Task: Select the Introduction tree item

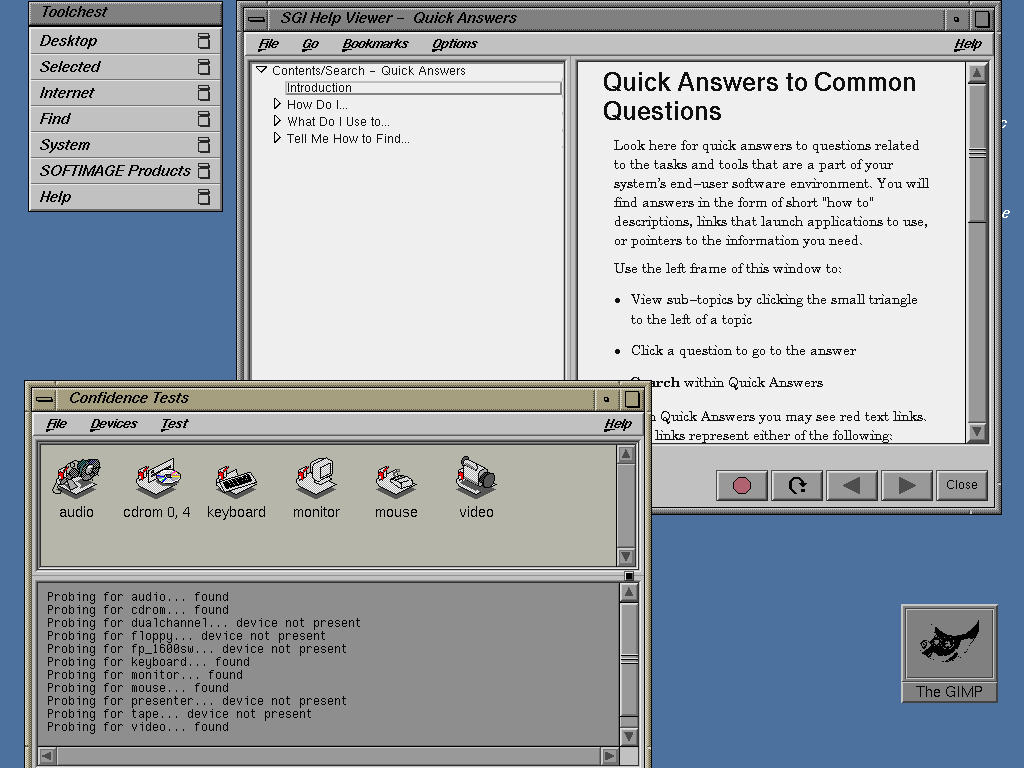Action: click(x=423, y=88)
